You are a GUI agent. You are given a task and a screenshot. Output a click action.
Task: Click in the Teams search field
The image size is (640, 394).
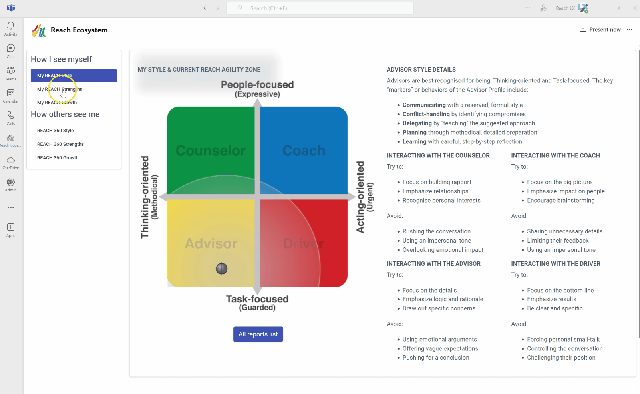pyautogui.click(x=320, y=8)
